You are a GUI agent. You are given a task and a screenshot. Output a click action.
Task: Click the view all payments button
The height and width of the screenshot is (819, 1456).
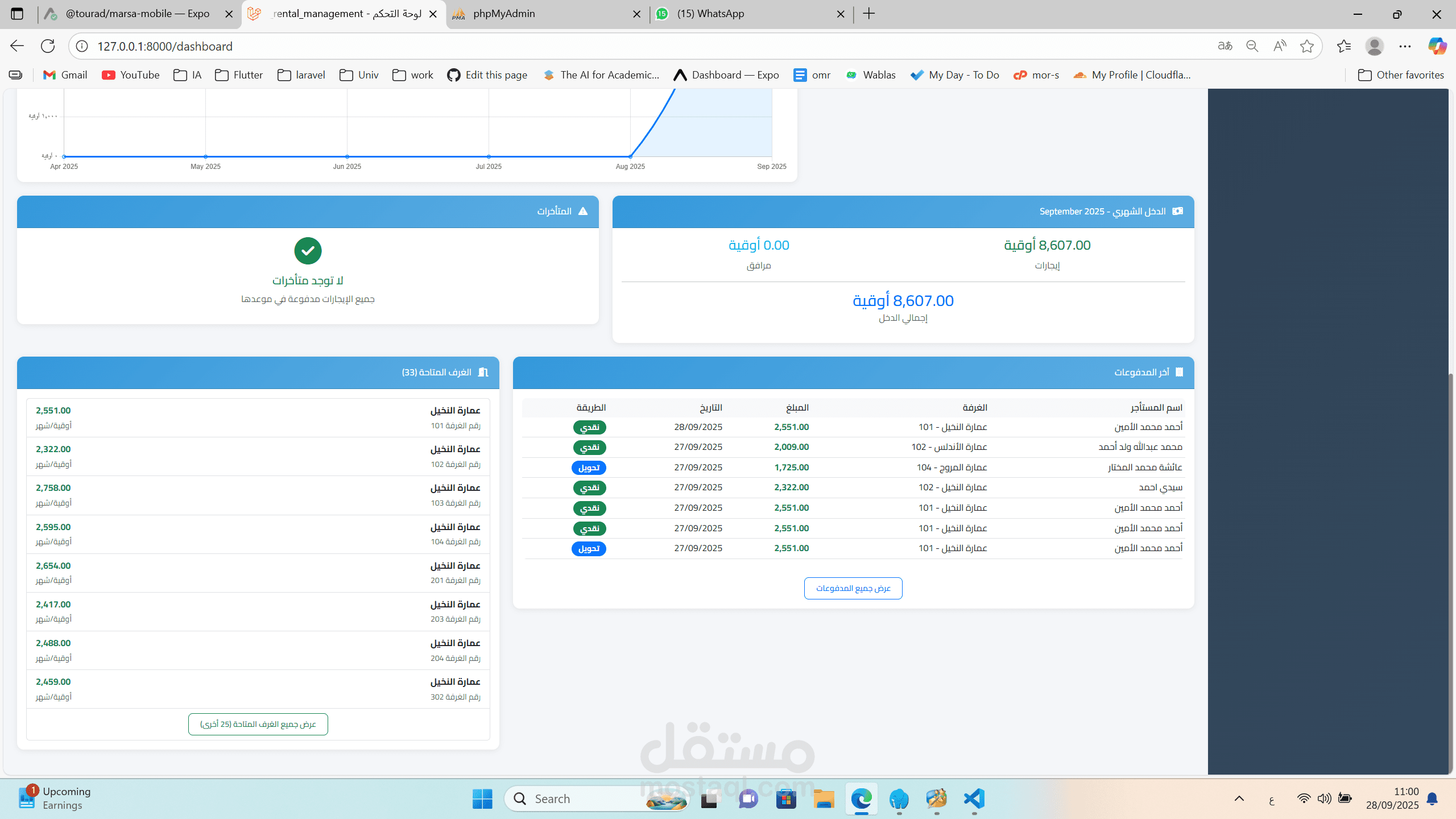(853, 588)
